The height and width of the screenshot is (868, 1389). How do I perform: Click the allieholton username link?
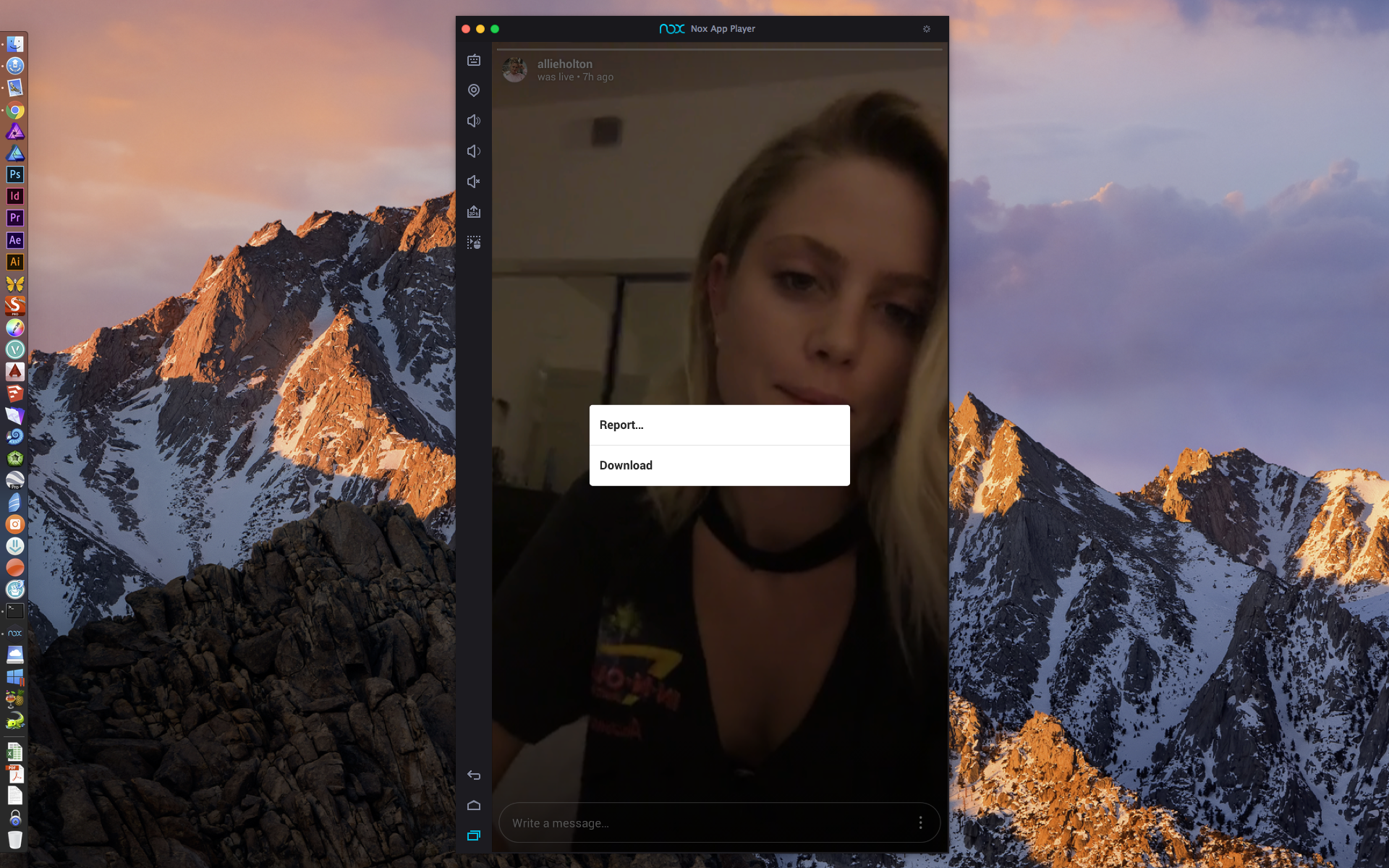click(x=564, y=64)
